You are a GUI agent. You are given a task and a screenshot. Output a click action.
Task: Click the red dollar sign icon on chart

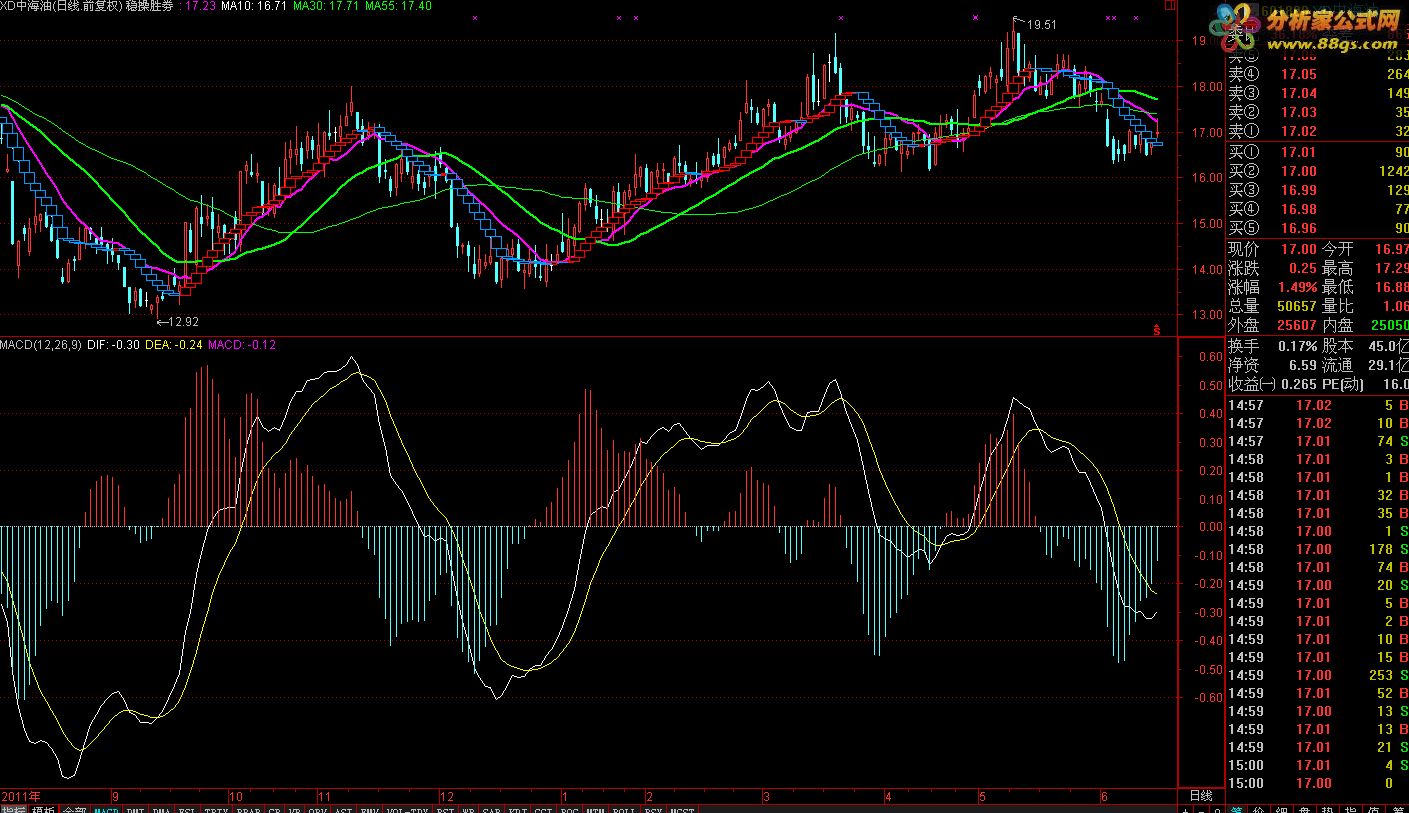coord(1157,328)
